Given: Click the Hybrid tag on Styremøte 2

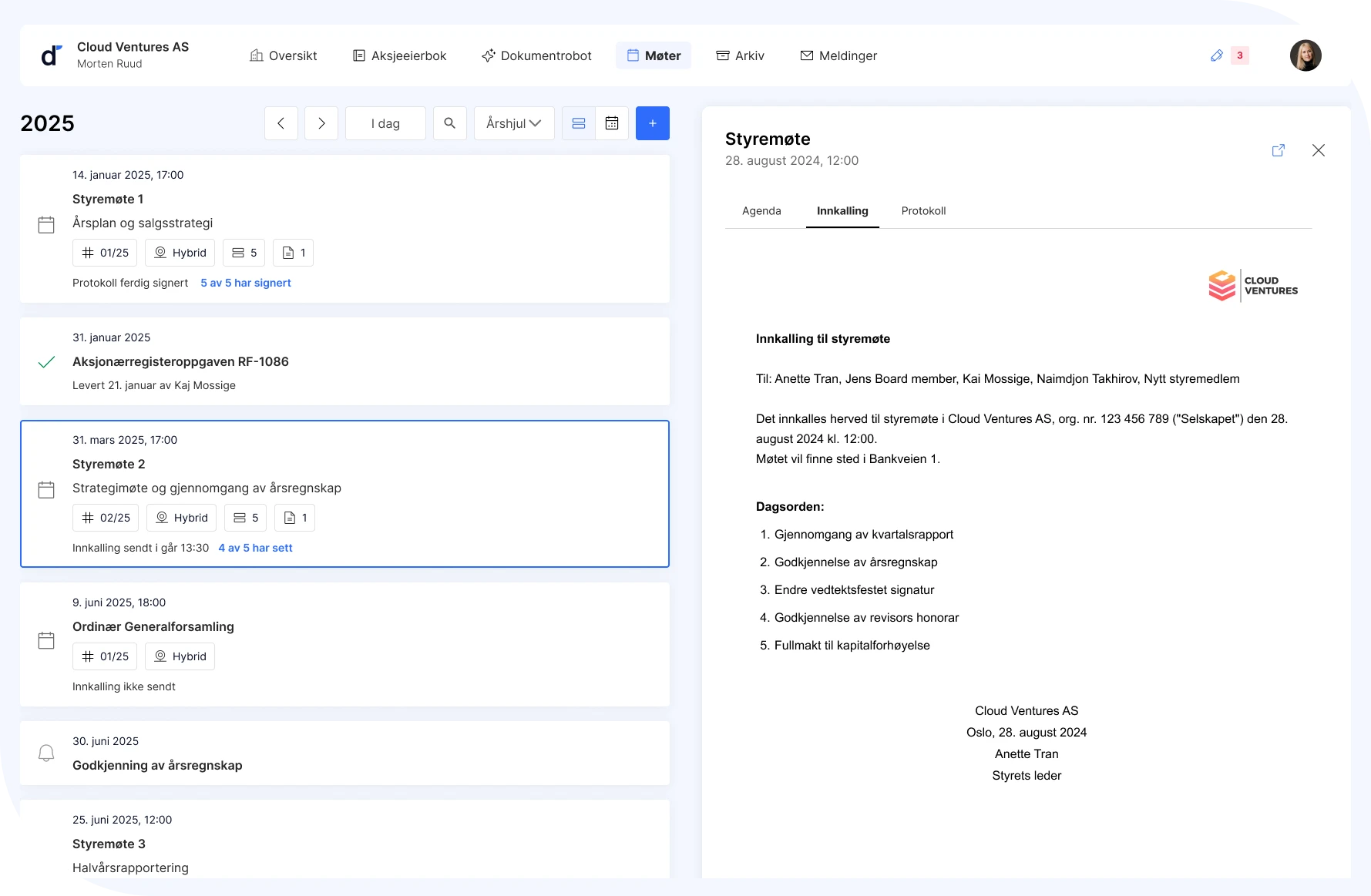Looking at the screenshot, I should tap(182, 518).
